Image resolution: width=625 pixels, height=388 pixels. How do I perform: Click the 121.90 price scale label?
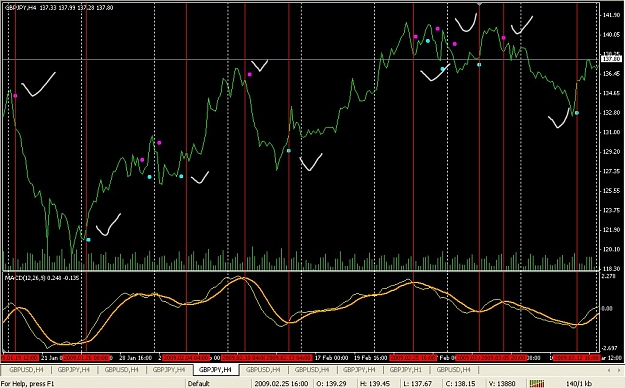611,230
